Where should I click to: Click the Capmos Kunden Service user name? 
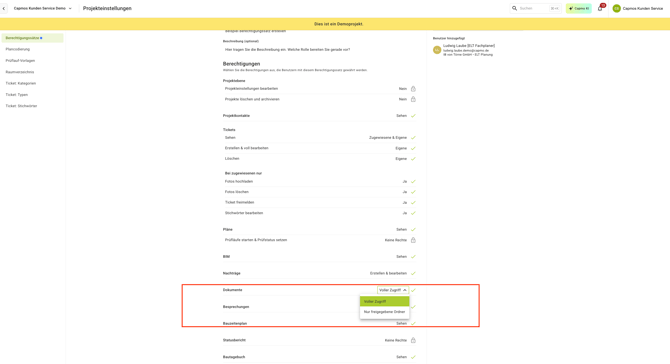point(643,8)
